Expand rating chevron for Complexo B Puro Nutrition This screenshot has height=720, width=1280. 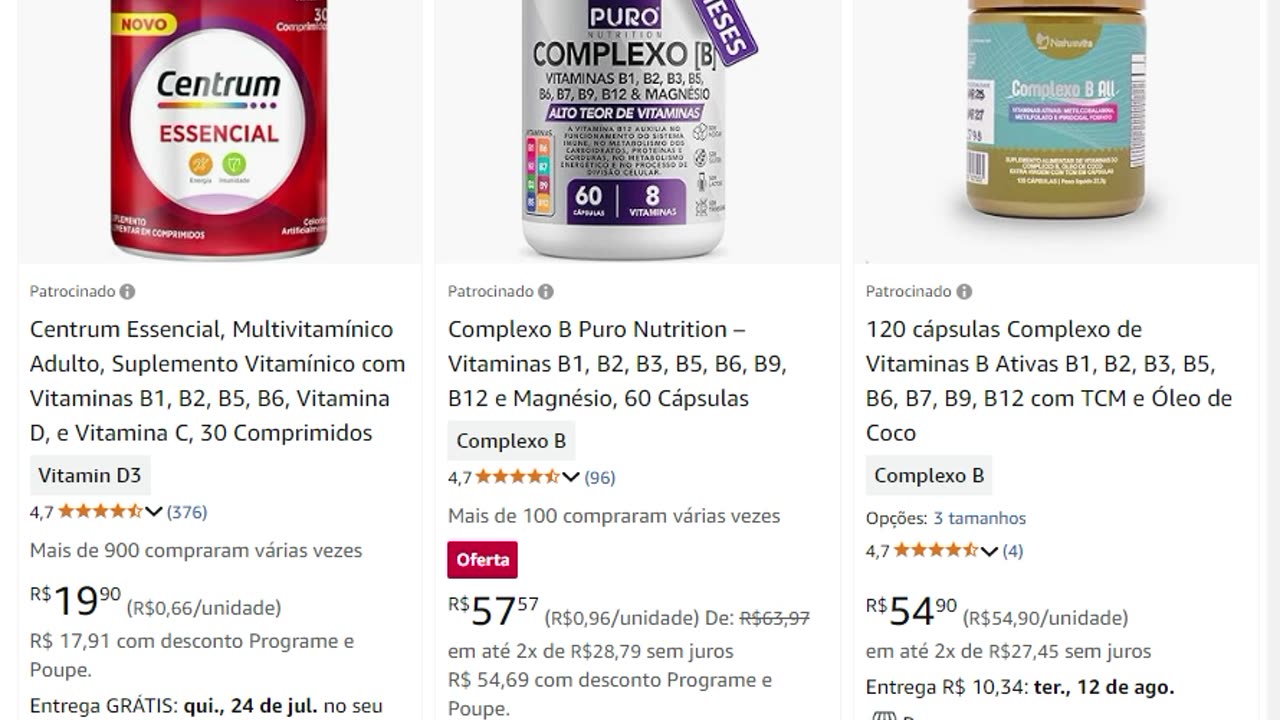pyautogui.click(x=571, y=477)
